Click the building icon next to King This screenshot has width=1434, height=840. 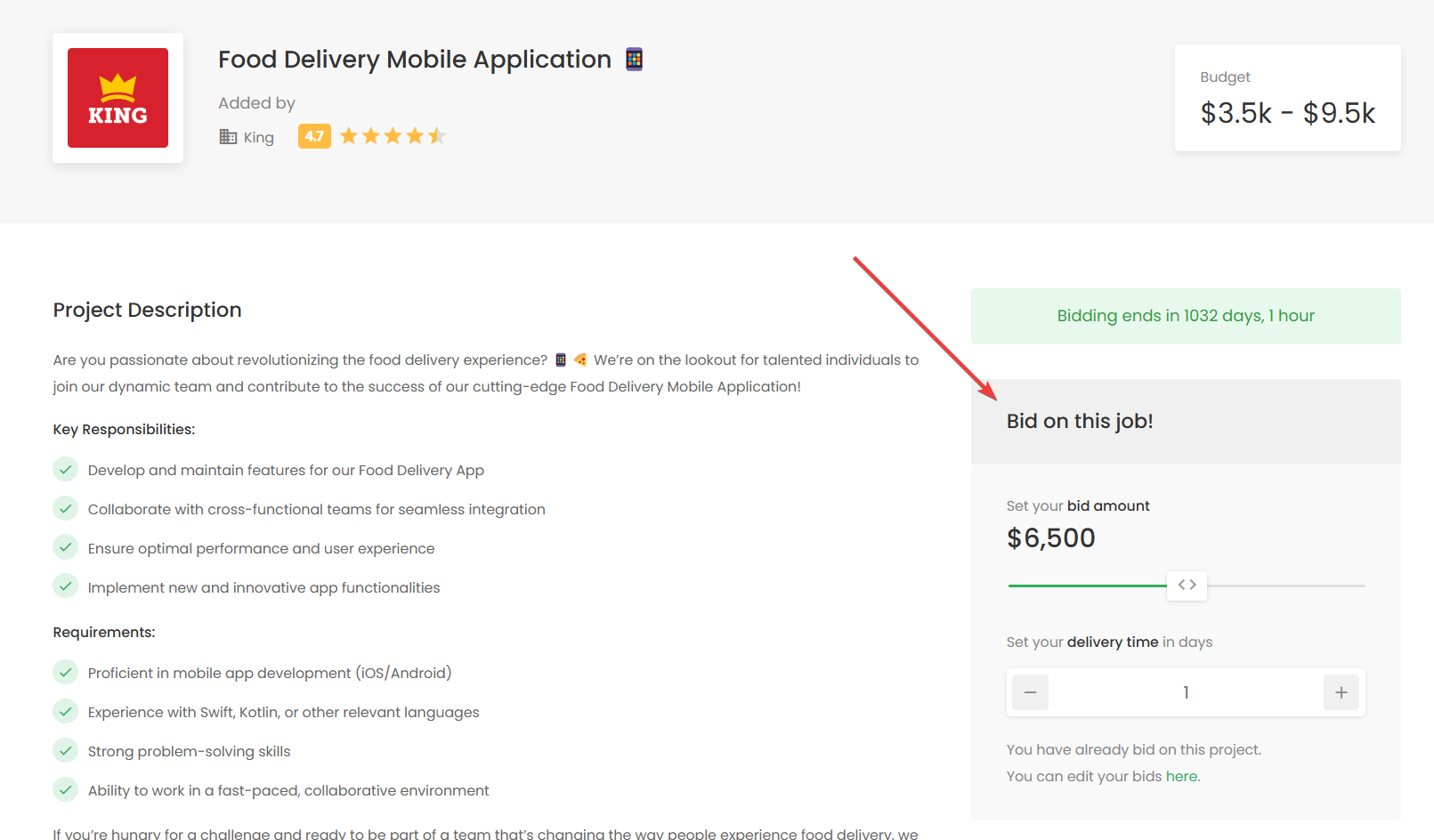pyautogui.click(x=228, y=137)
